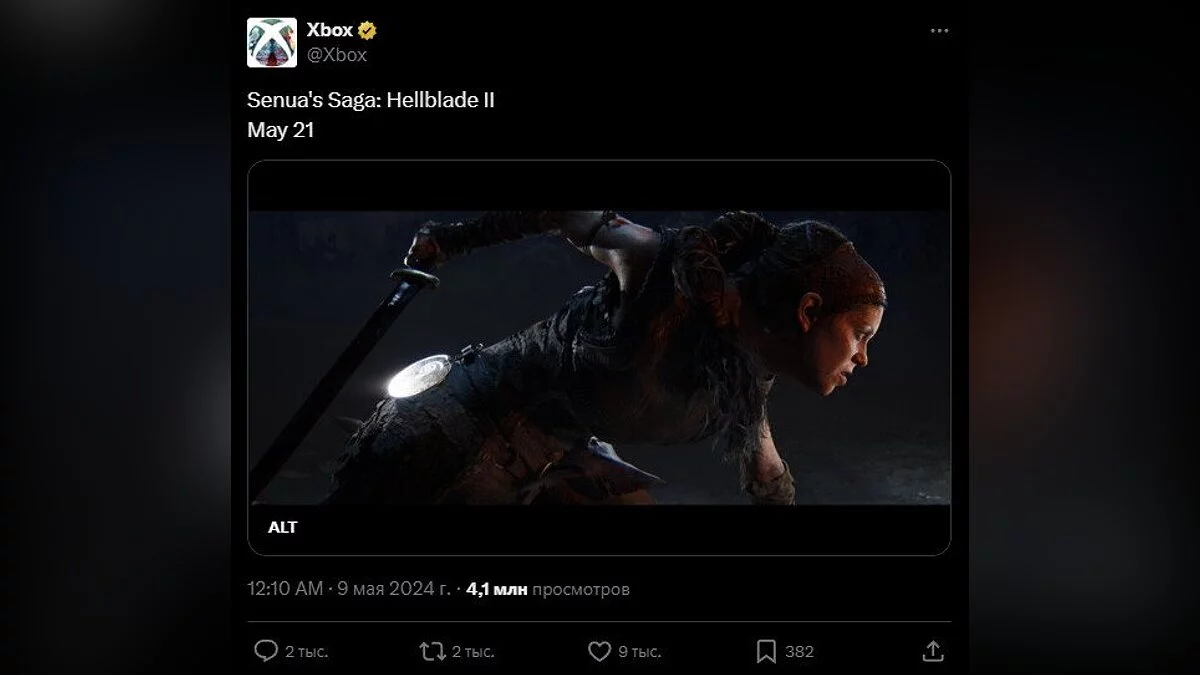
Task: Click the reply count '2 тыс.'
Action: [x=307, y=652]
